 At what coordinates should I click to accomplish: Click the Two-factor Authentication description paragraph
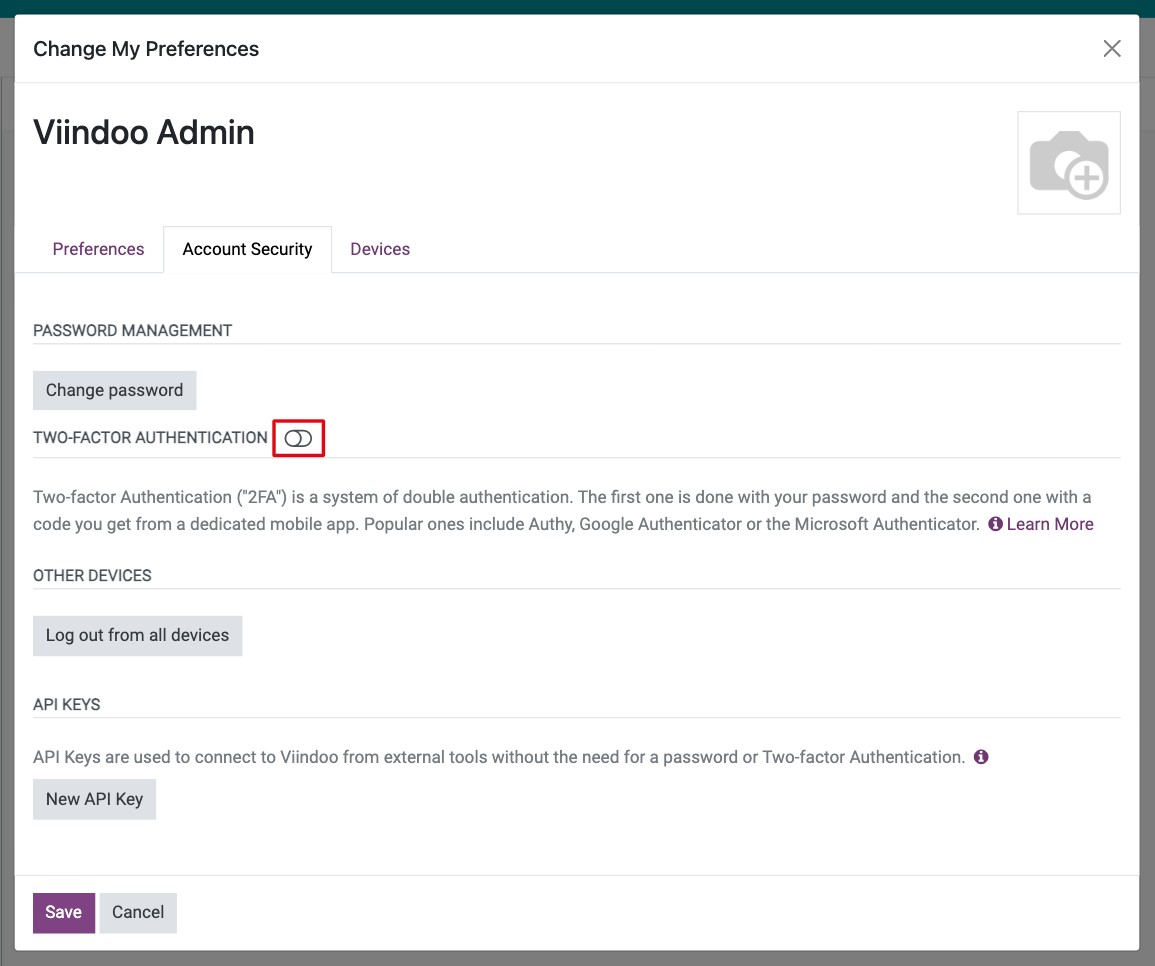(563, 511)
